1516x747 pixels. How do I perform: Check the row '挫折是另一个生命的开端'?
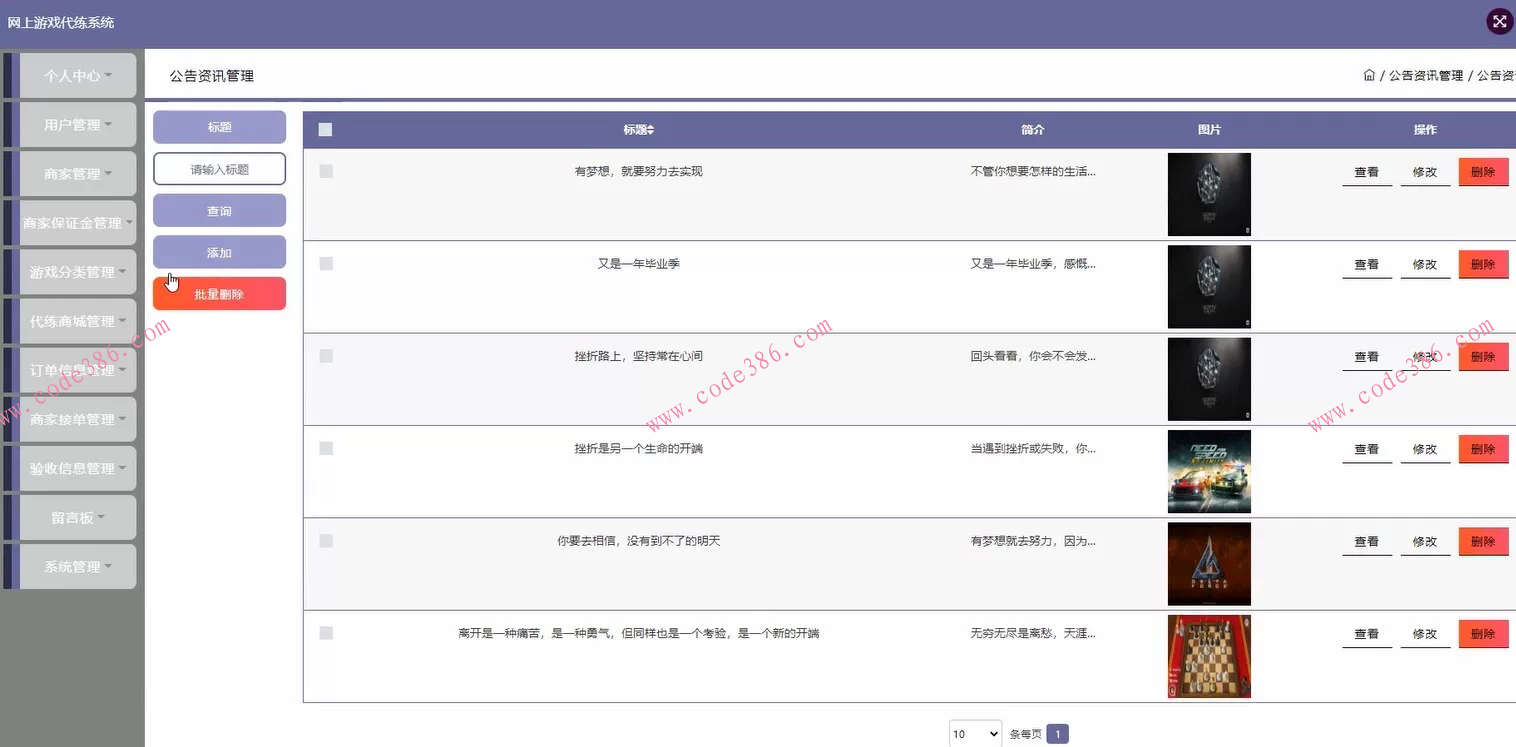coord(326,448)
